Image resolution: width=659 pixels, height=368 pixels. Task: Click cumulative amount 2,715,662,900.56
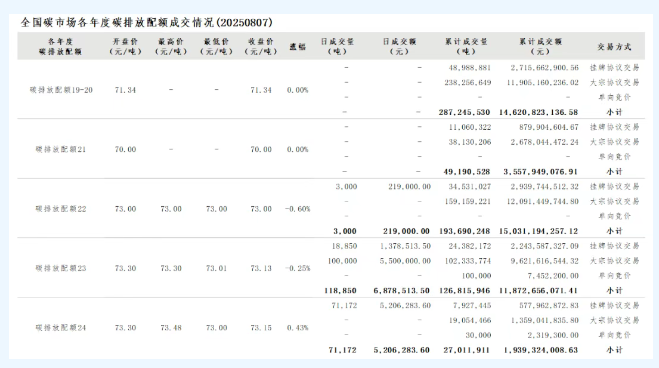coord(545,68)
